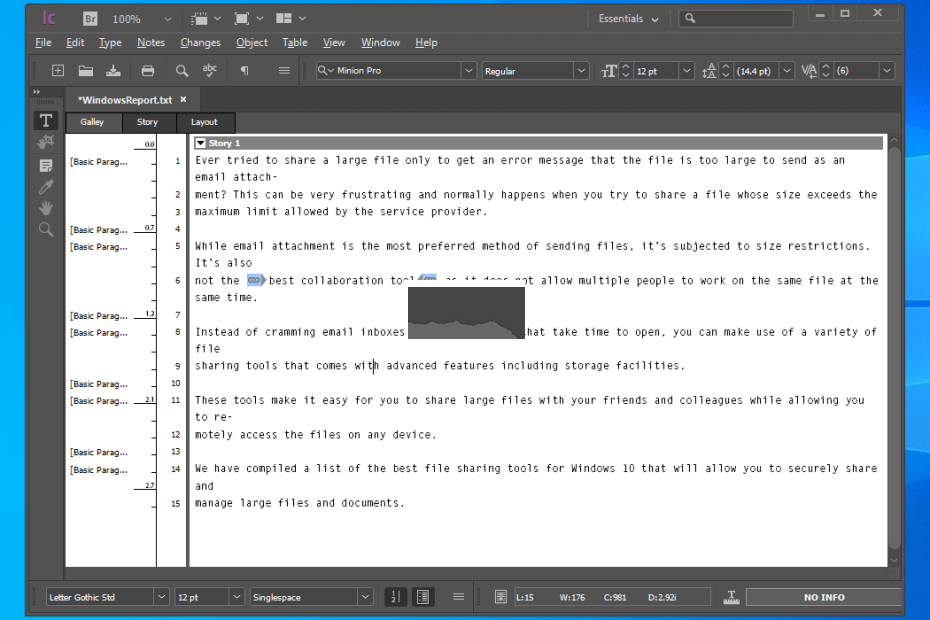The image size is (930, 620).
Task: Close the WindowsReport.txt document tab
Action: click(182, 99)
